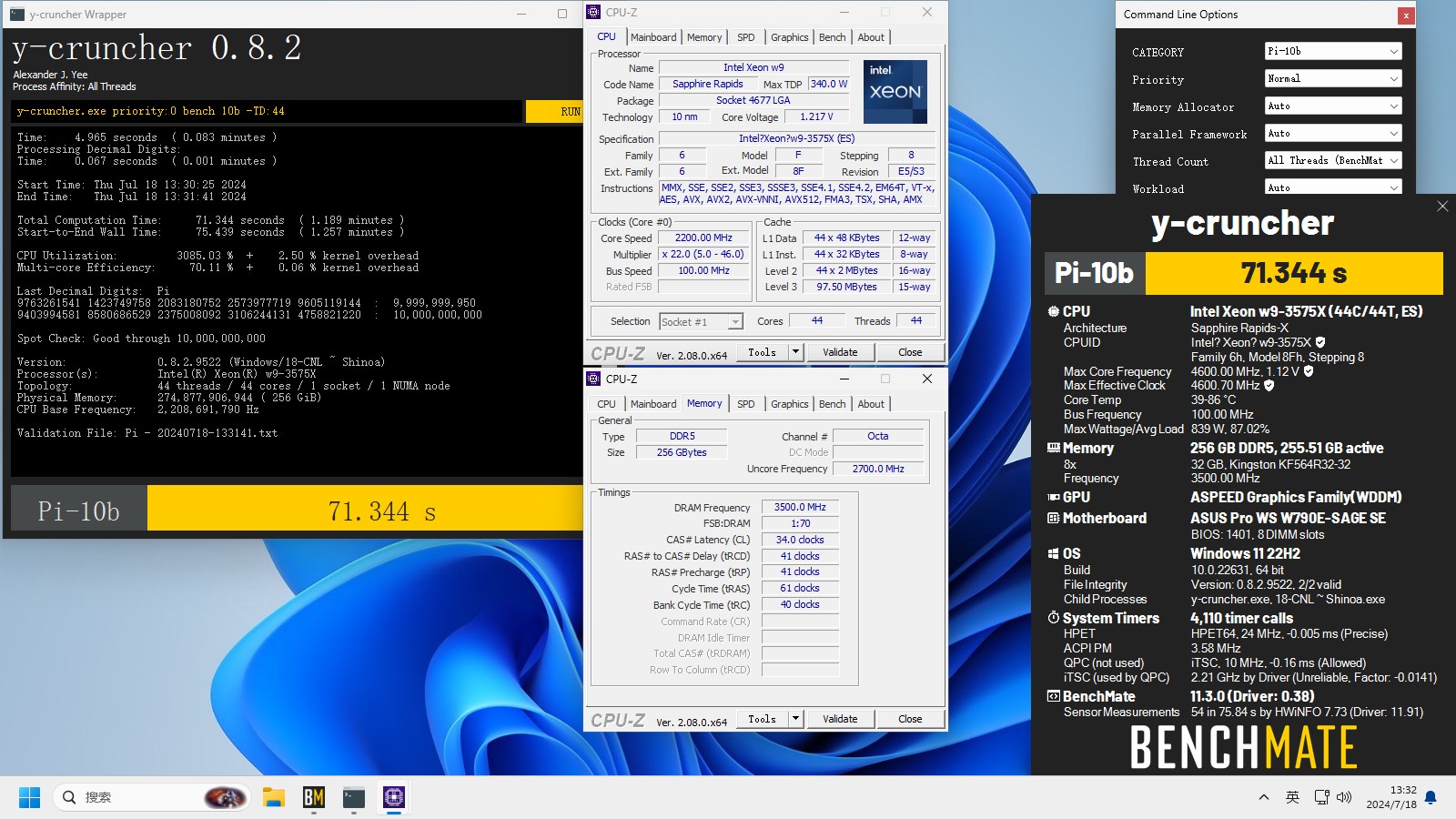
Task: Click CAS# Latency value 34.0 clocks
Action: click(800, 540)
